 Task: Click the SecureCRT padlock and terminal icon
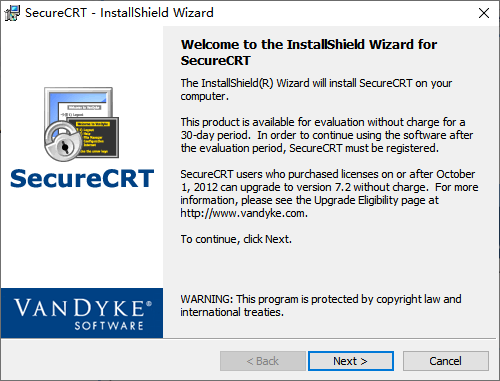82,124
